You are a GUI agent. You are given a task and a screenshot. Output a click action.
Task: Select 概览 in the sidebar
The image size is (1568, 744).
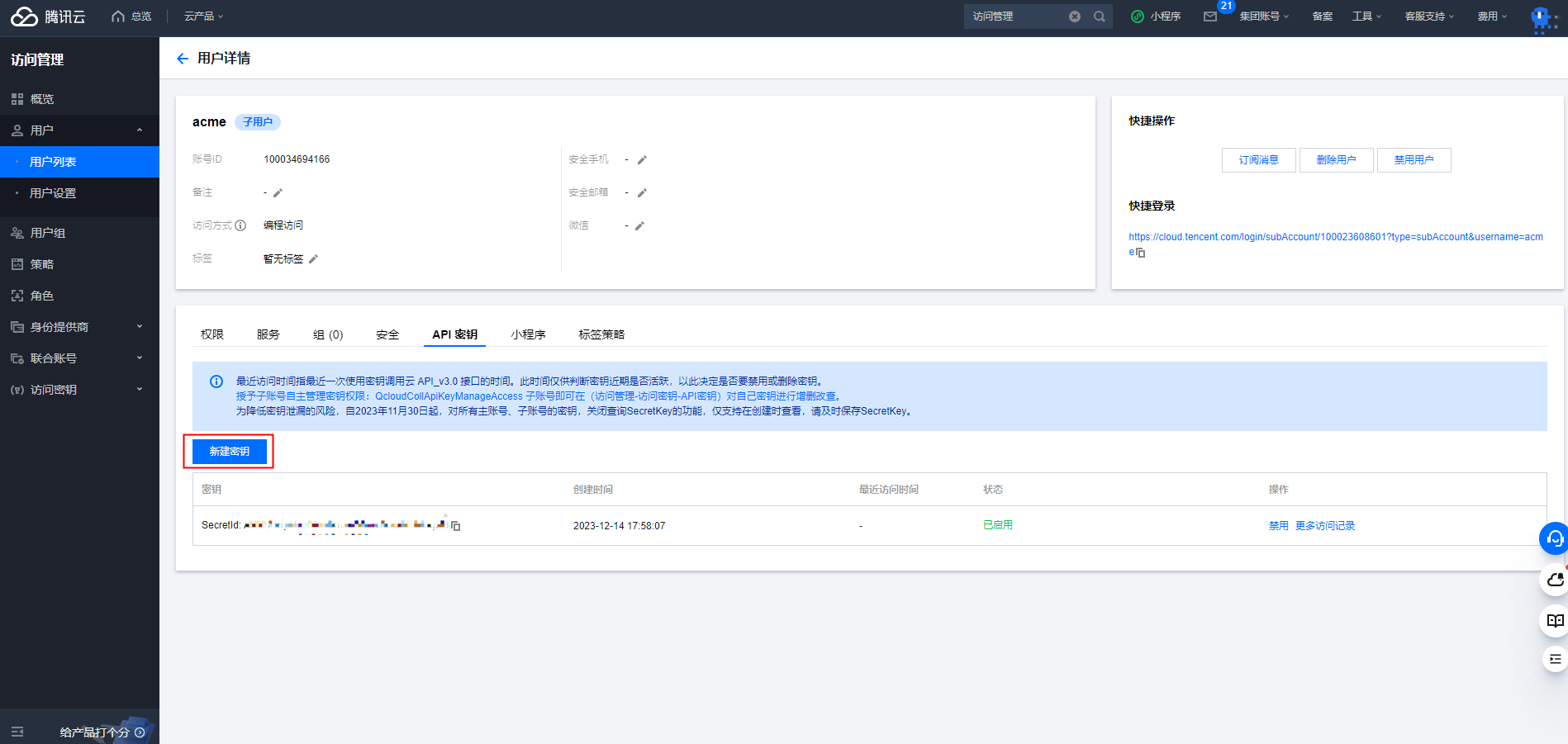click(x=39, y=98)
